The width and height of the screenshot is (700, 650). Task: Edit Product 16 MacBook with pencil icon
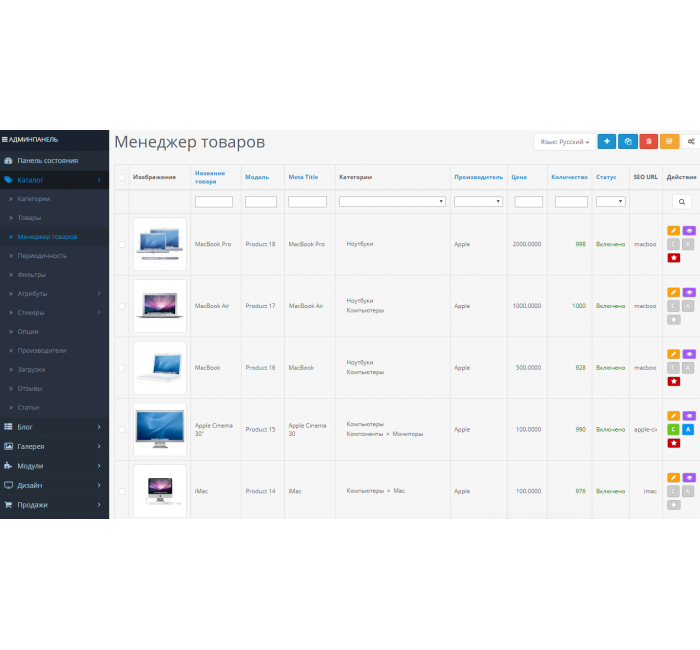click(x=674, y=354)
